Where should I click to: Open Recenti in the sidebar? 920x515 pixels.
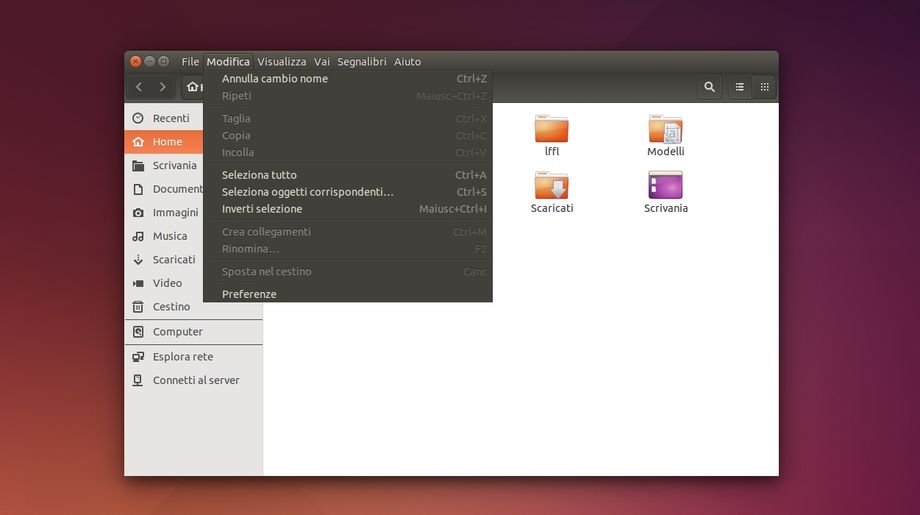170,118
